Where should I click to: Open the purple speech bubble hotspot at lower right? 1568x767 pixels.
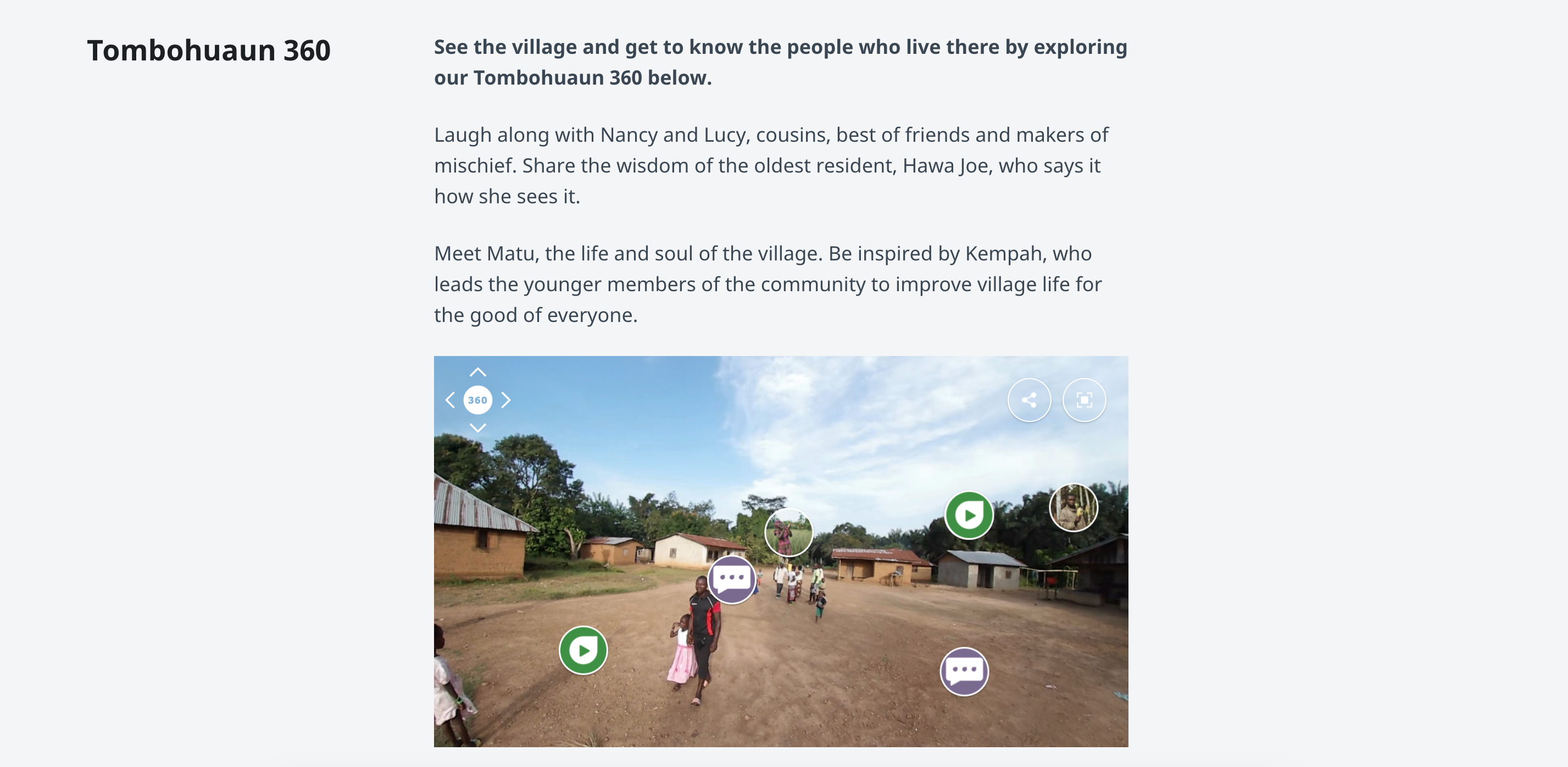(x=964, y=671)
